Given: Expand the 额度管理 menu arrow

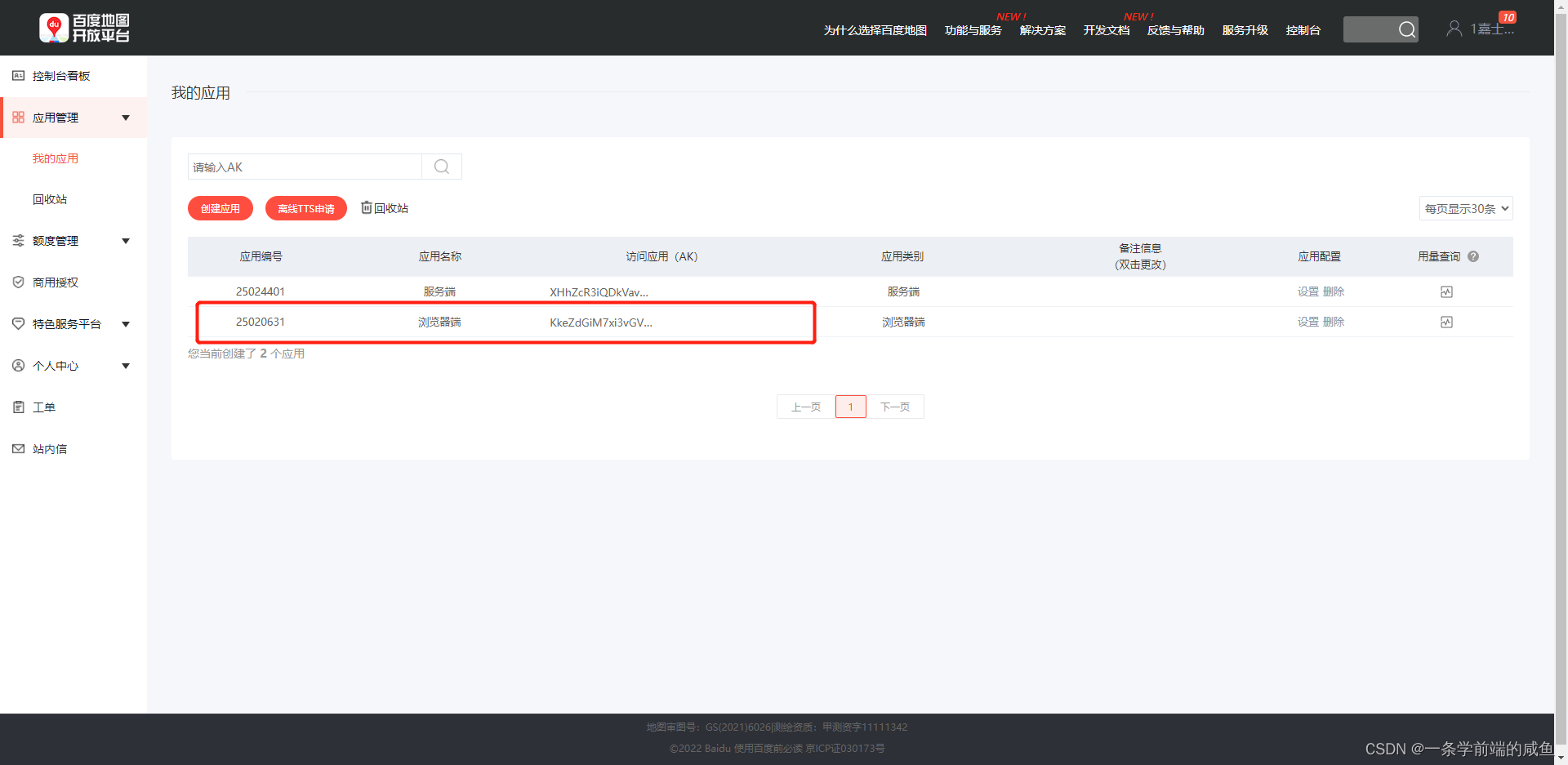Looking at the screenshot, I should pyautogui.click(x=126, y=241).
